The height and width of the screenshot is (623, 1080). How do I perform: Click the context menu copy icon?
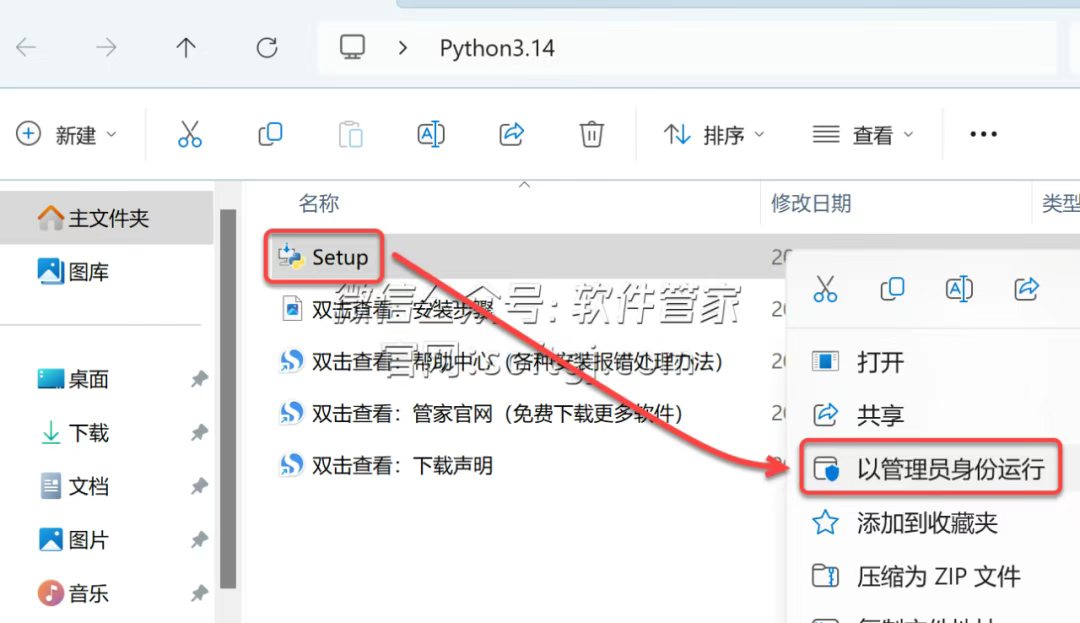pos(892,289)
